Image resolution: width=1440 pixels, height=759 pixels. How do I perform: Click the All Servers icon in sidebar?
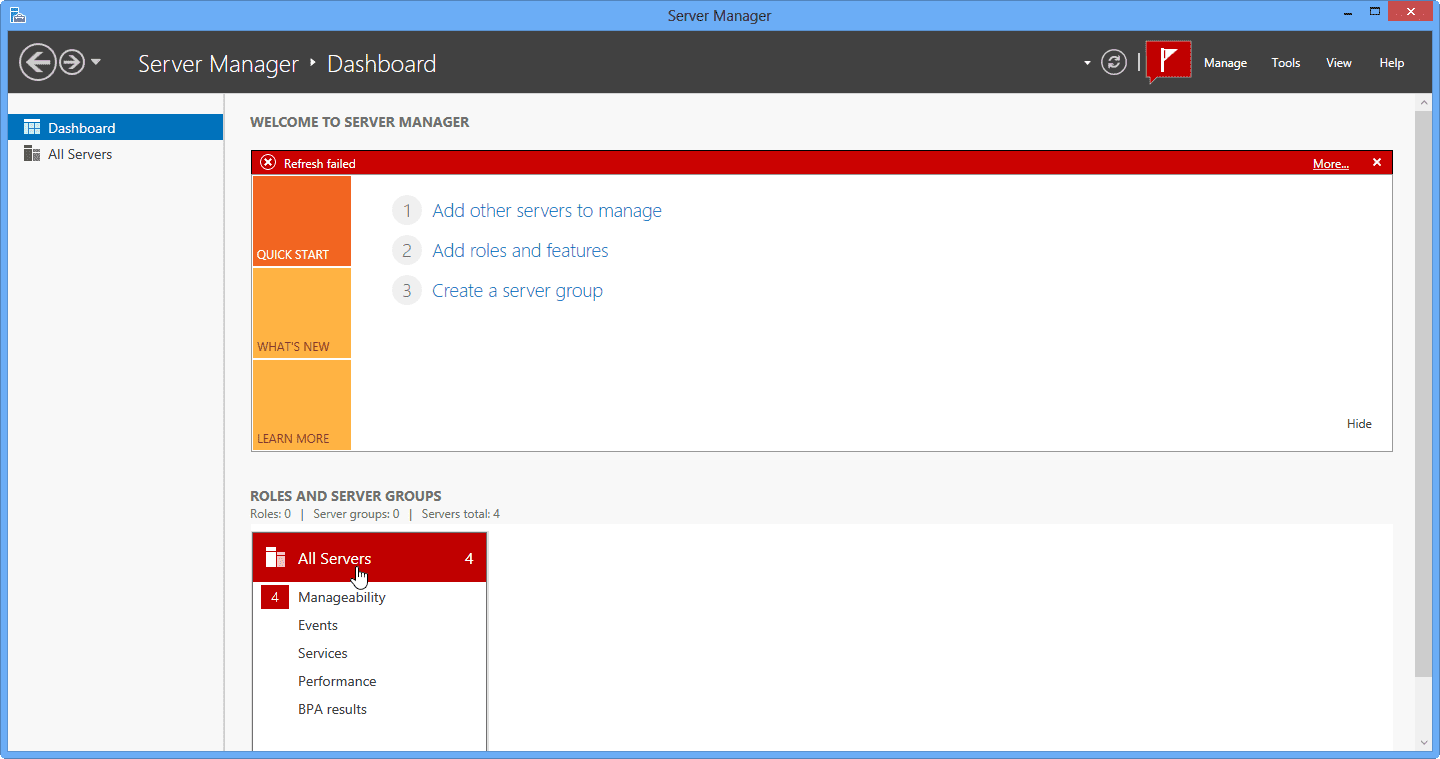pyautogui.click(x=31, y=154)
